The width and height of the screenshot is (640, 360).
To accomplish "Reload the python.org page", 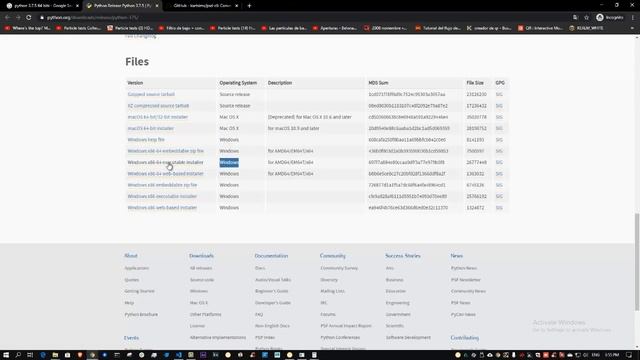I will coord(29,18).
